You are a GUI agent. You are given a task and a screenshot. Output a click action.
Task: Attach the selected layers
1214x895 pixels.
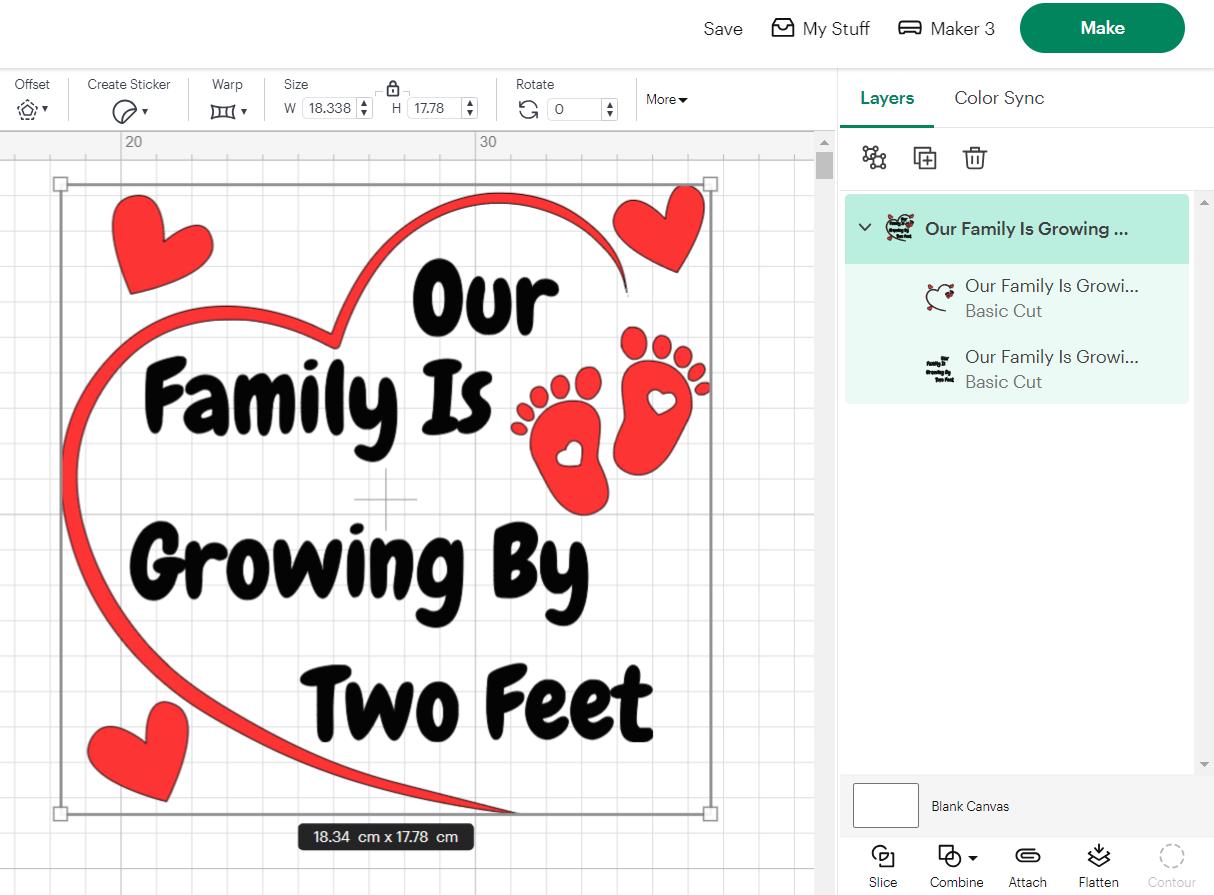click(x=1027, y=862)
